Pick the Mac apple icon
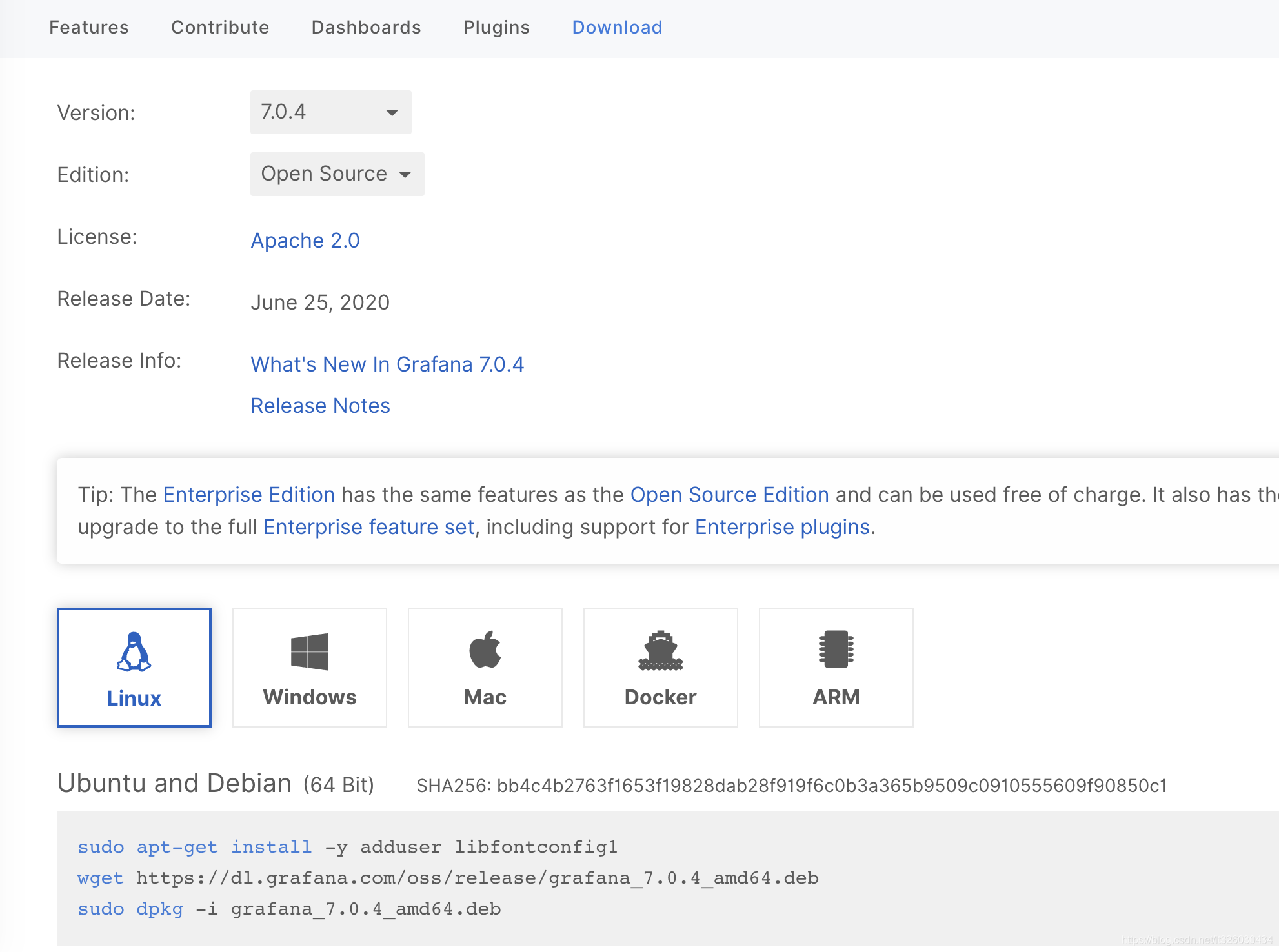The width and height of the screenshot is (1279, 952). 485,650
